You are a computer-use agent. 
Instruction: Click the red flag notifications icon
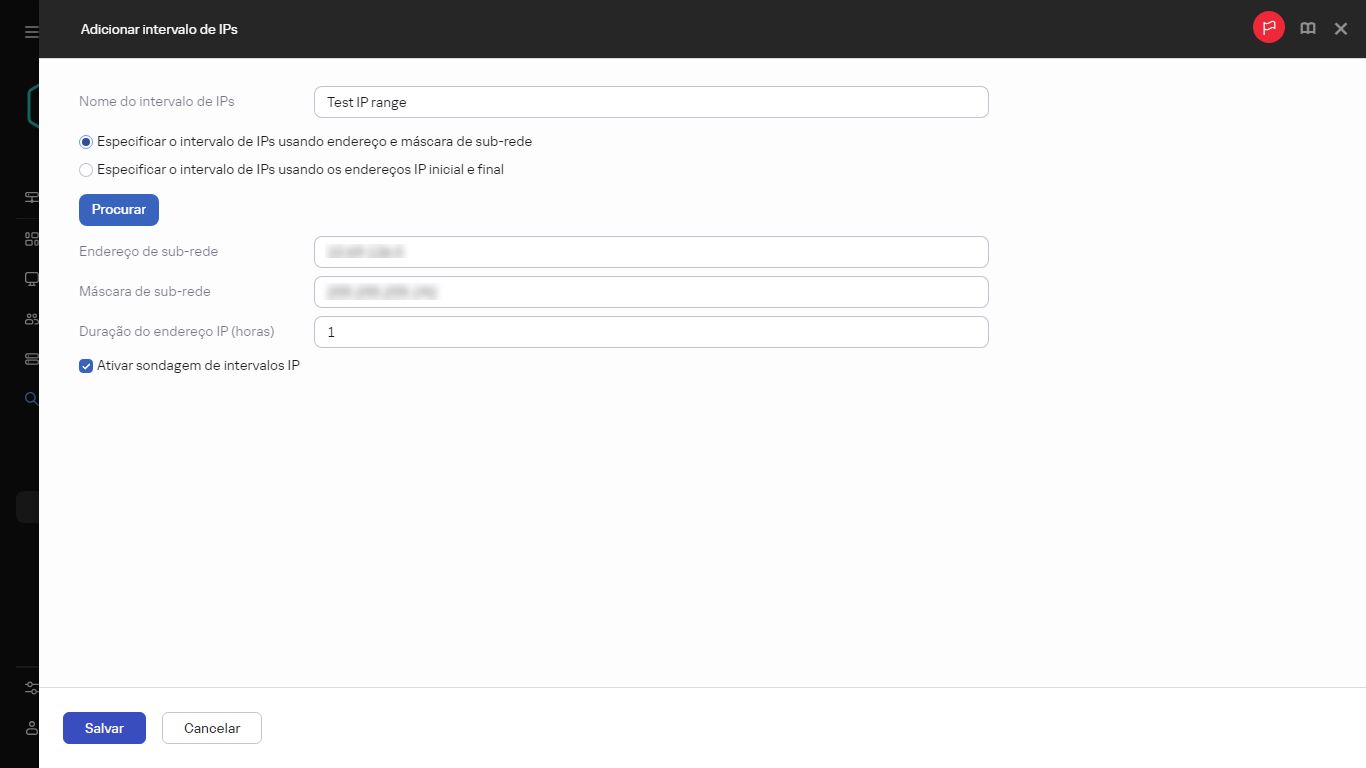coord(1269,28)
